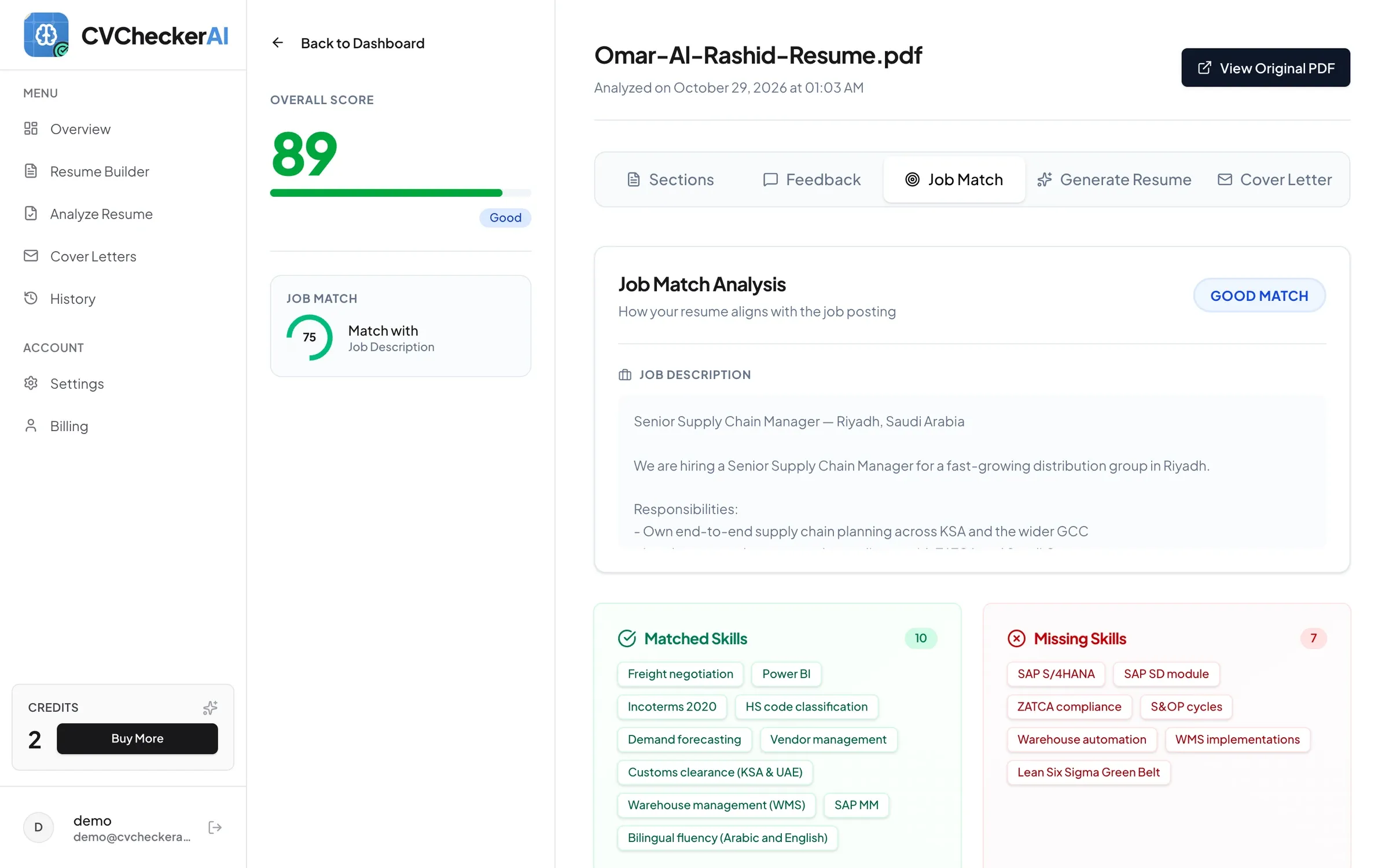This screenshot has height=868, width=1389.
Task: Click the Bilingual fluency (Arabic and English) chip
Action: (727, 837)
